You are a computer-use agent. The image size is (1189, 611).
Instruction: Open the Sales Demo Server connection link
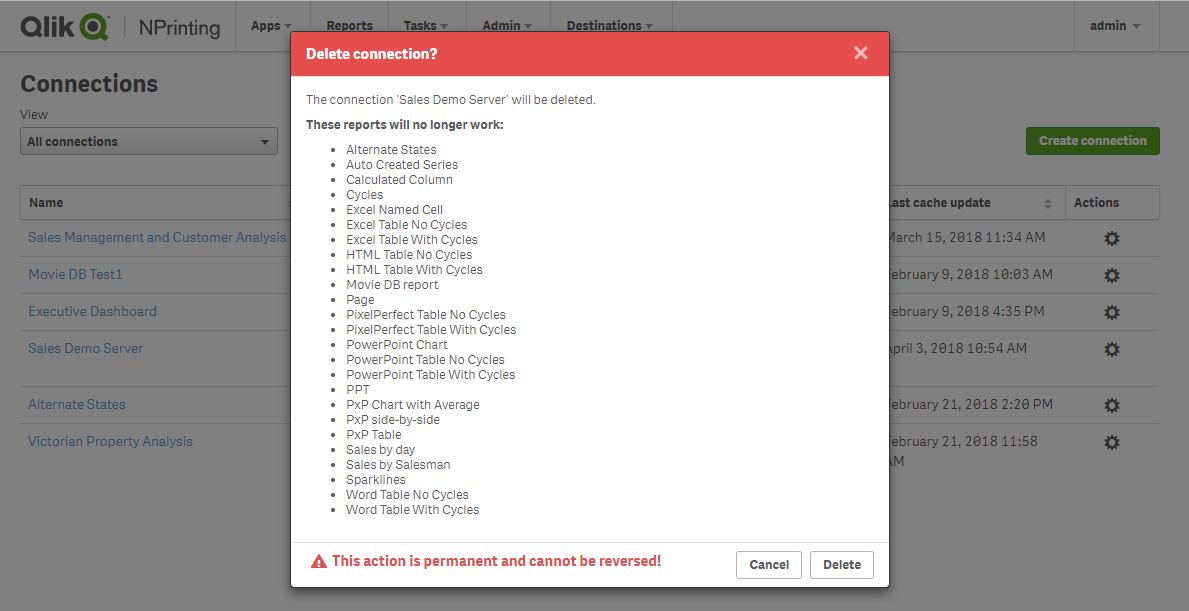pyautogui.click(x=86, y=349)
